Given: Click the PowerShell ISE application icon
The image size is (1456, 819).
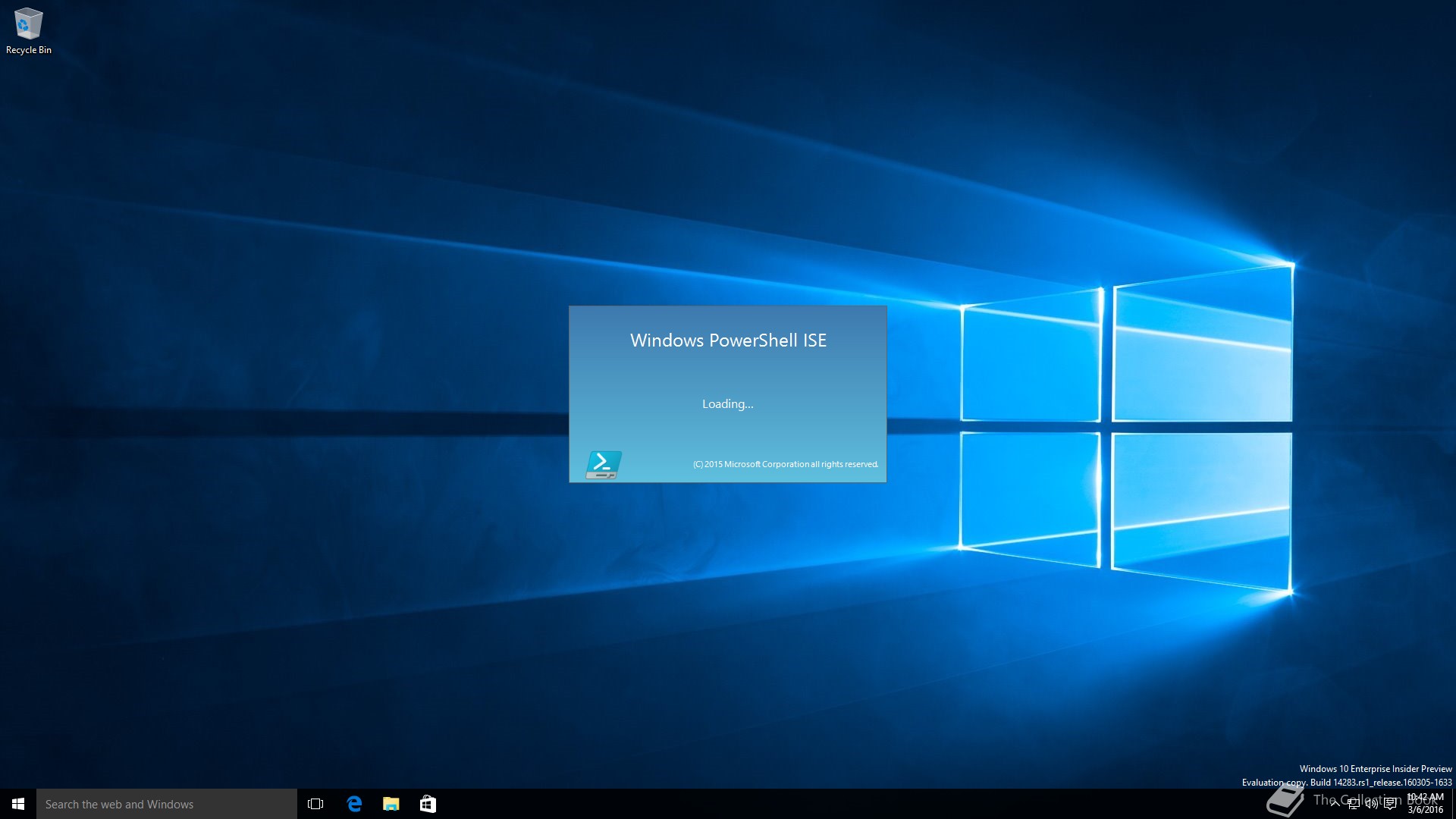Looking at the screenshot, I should coord(603,462).
